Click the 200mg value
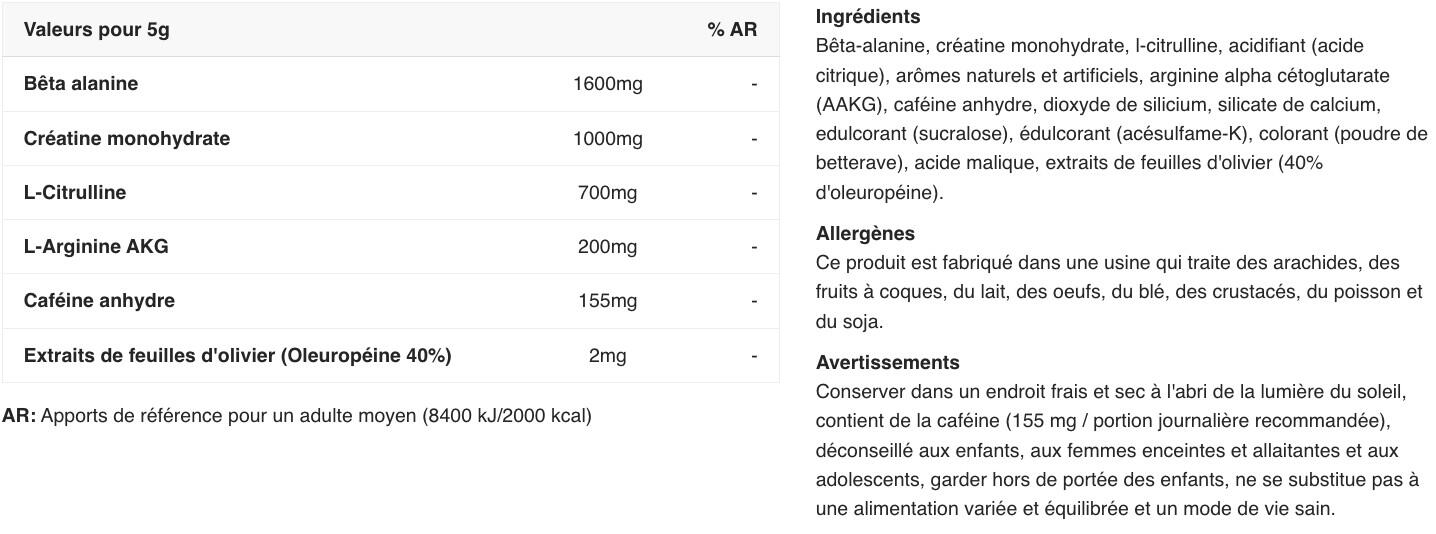The width and height of the screenshot is (1436, 534). pyautogui.click(x=607, y=247)
